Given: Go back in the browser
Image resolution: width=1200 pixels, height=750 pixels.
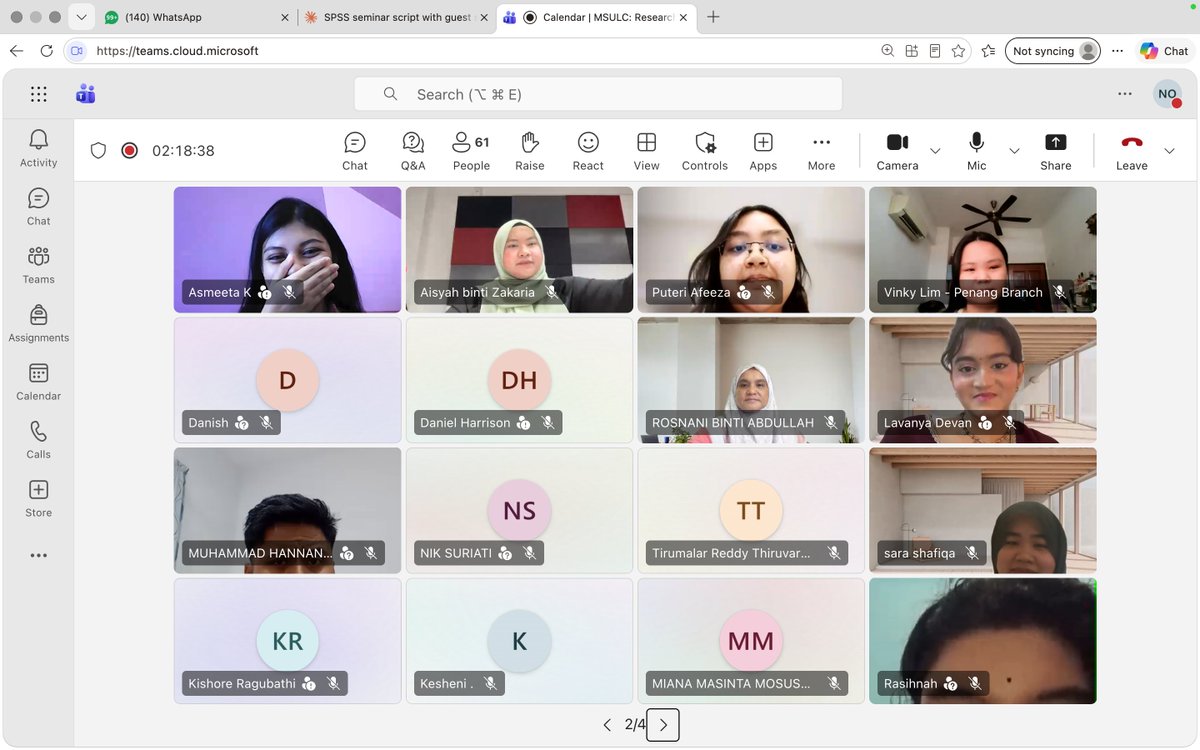Looking at the screenshot, I should (16, 51).
